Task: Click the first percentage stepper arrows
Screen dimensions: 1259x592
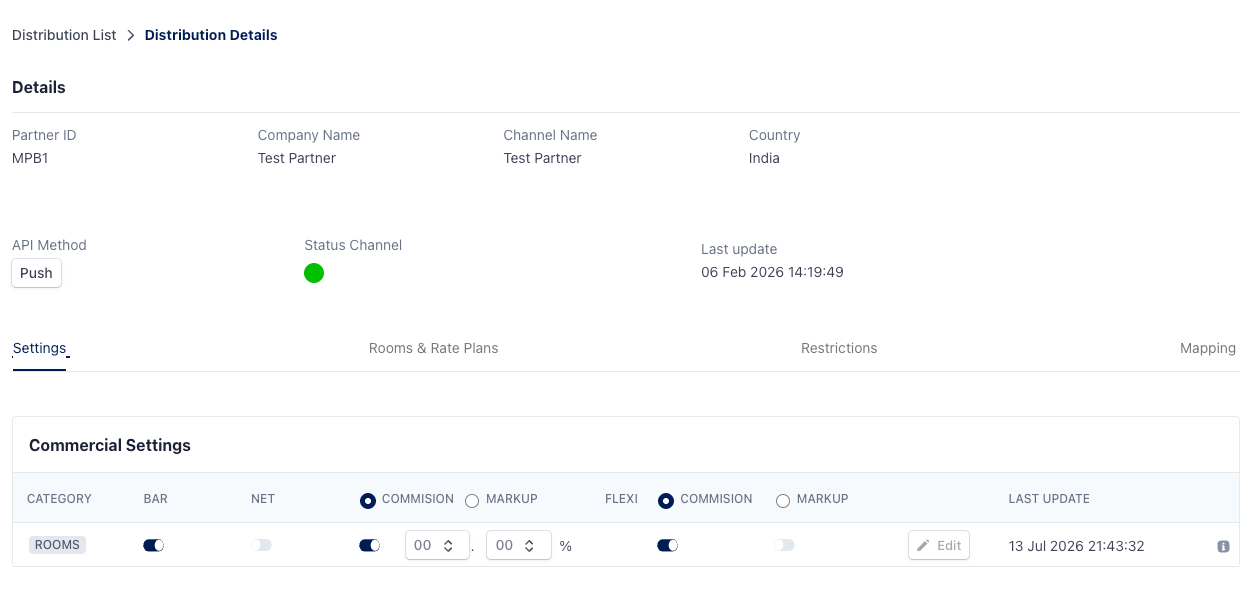Action: pyautogui.click(x=448, y=545)
